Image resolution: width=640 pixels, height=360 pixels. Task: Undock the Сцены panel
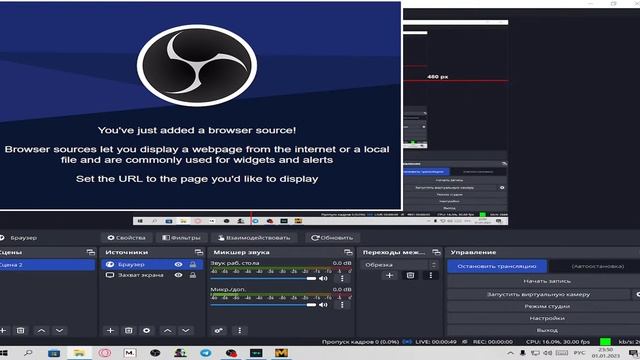[91, 252]
